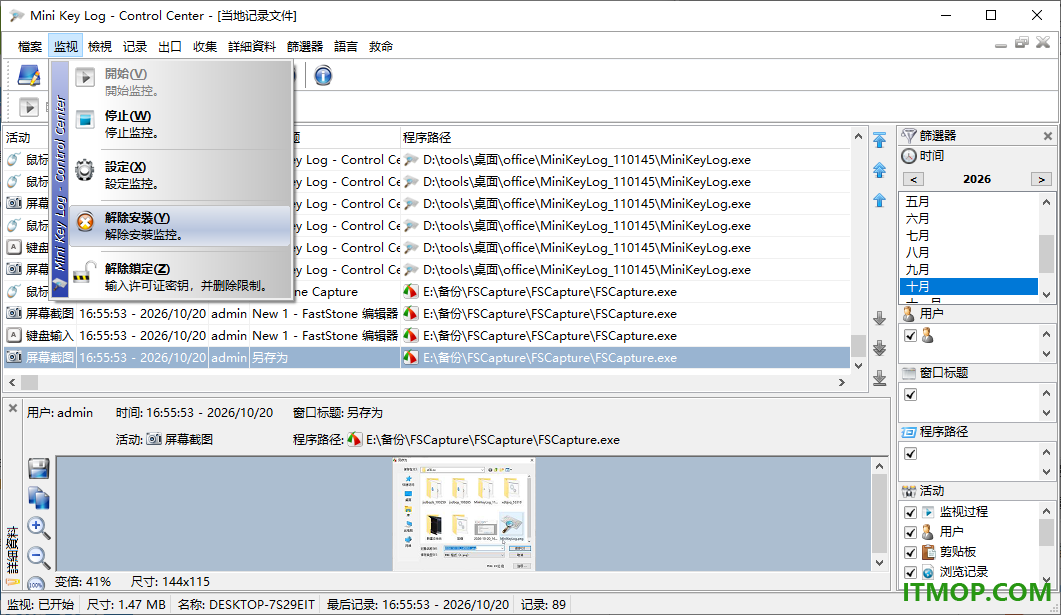This screenshot has height=615, width=1061.
Task: Save the screenshot with floppy disk icon
Action: coord(39,469)
